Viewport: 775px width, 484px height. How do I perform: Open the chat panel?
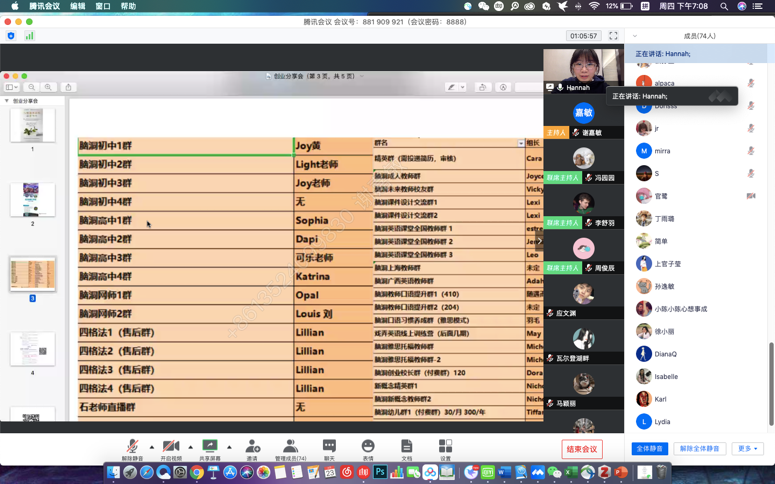point(329,447)
